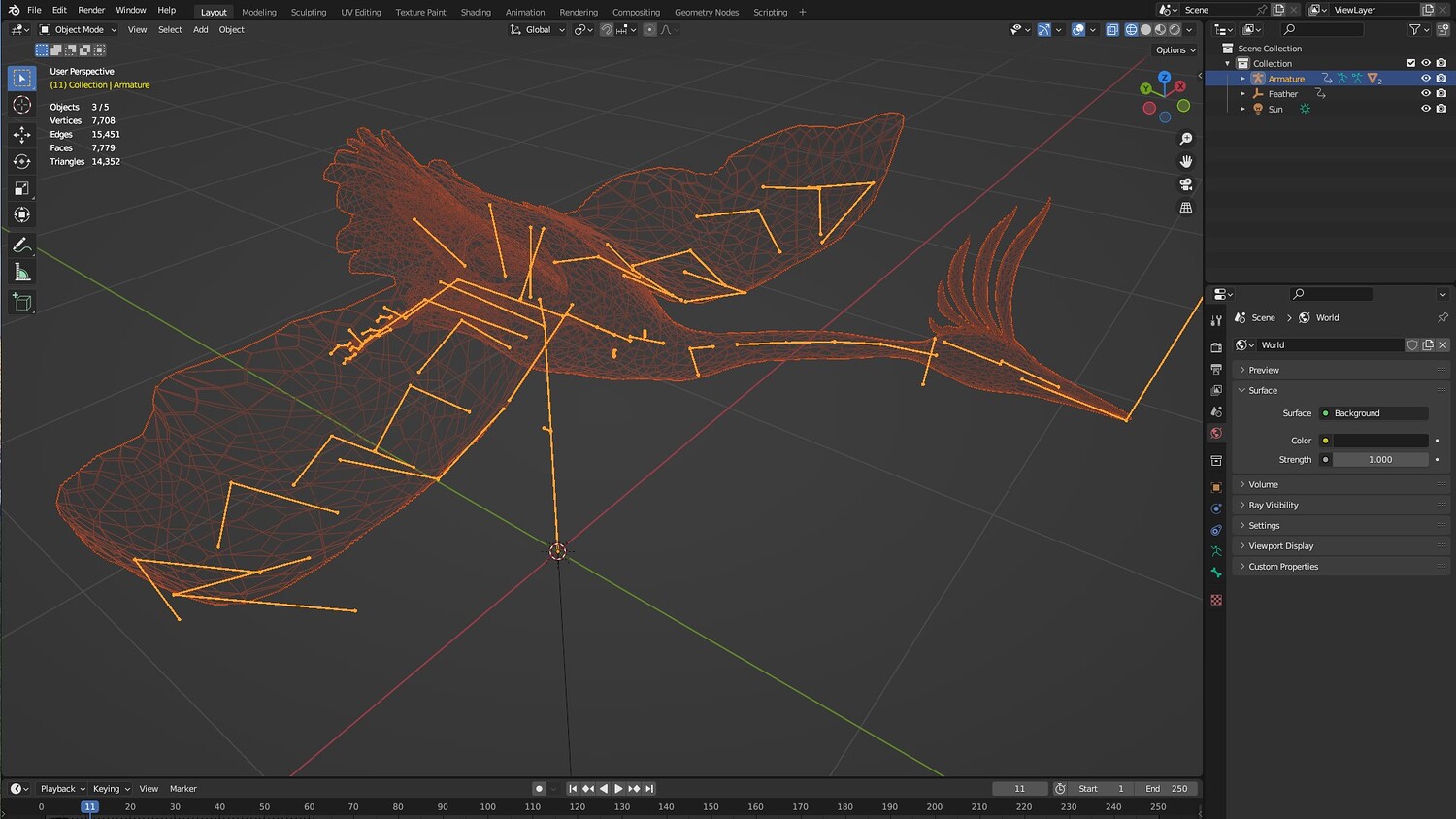Switch to the Sculpting workspace tab

click(x=309, y=13)
